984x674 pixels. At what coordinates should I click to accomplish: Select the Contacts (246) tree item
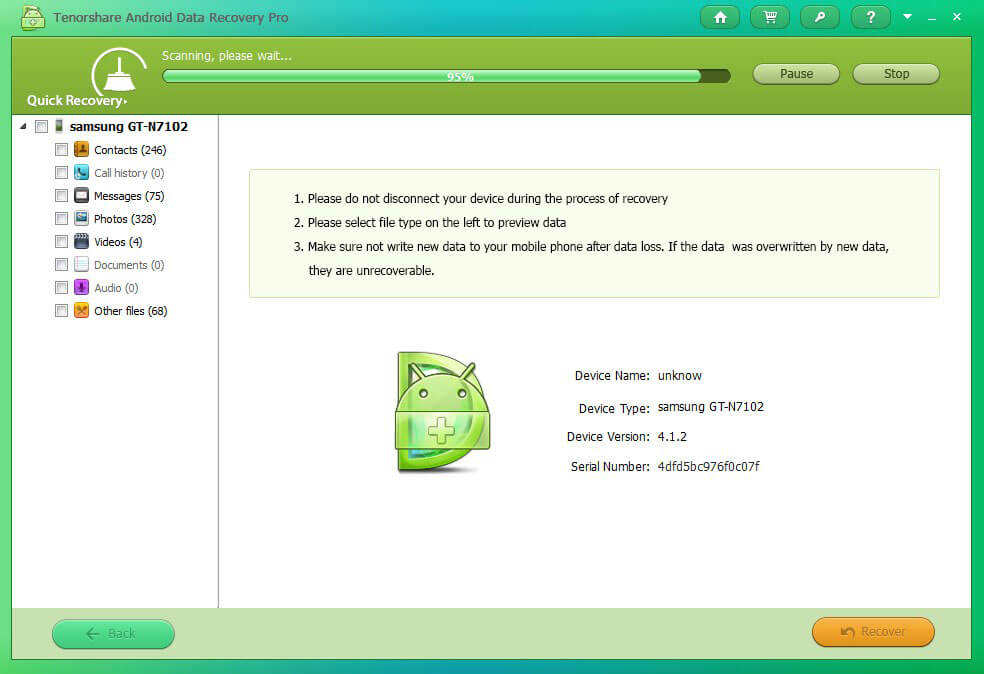pyautogui.click(x=130, y=150)
